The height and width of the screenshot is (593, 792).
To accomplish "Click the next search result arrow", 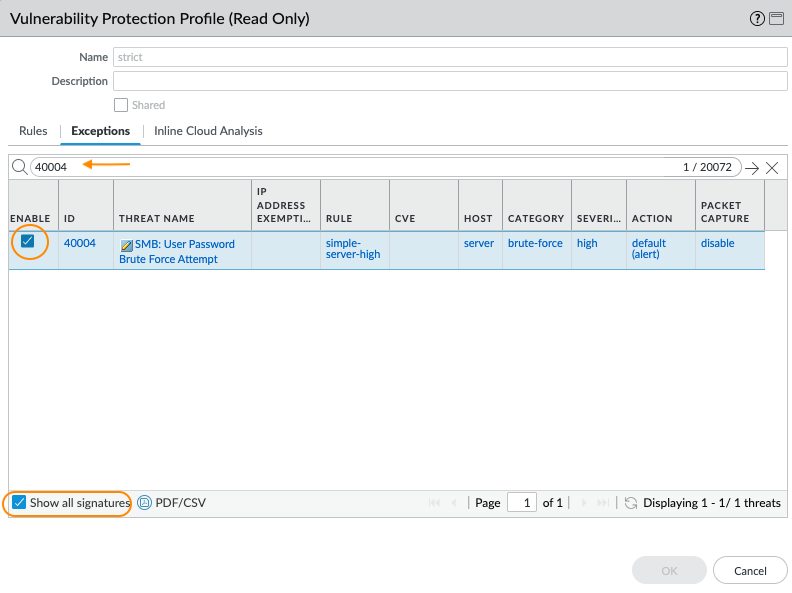I will click(753, 168).
